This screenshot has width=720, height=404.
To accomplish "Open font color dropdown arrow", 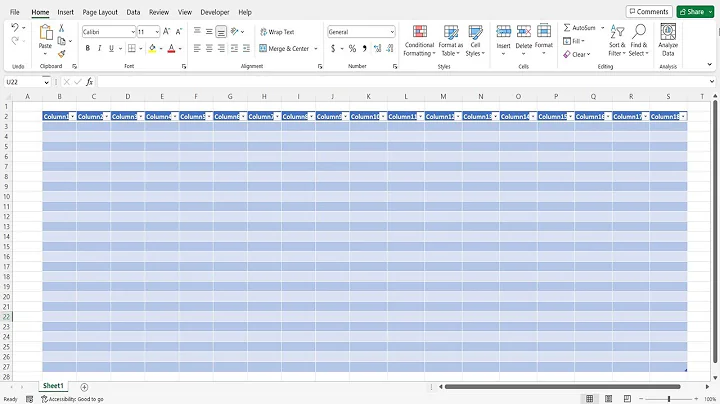I will point(180,49).
